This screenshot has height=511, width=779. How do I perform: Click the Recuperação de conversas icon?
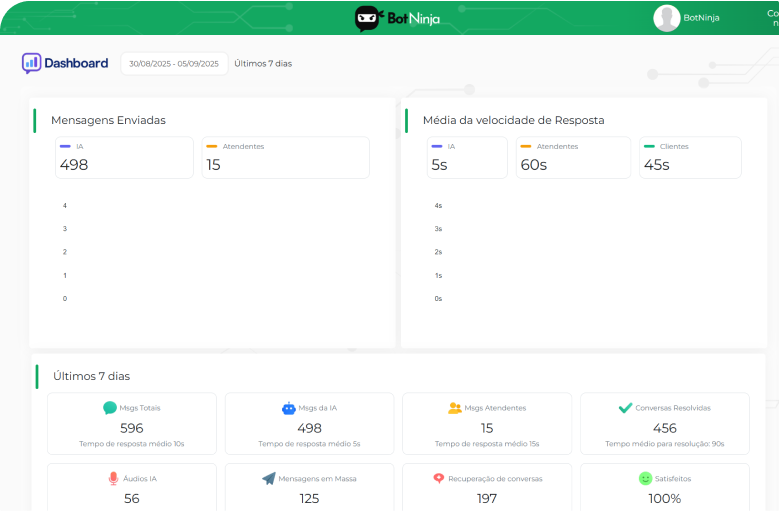438,479
